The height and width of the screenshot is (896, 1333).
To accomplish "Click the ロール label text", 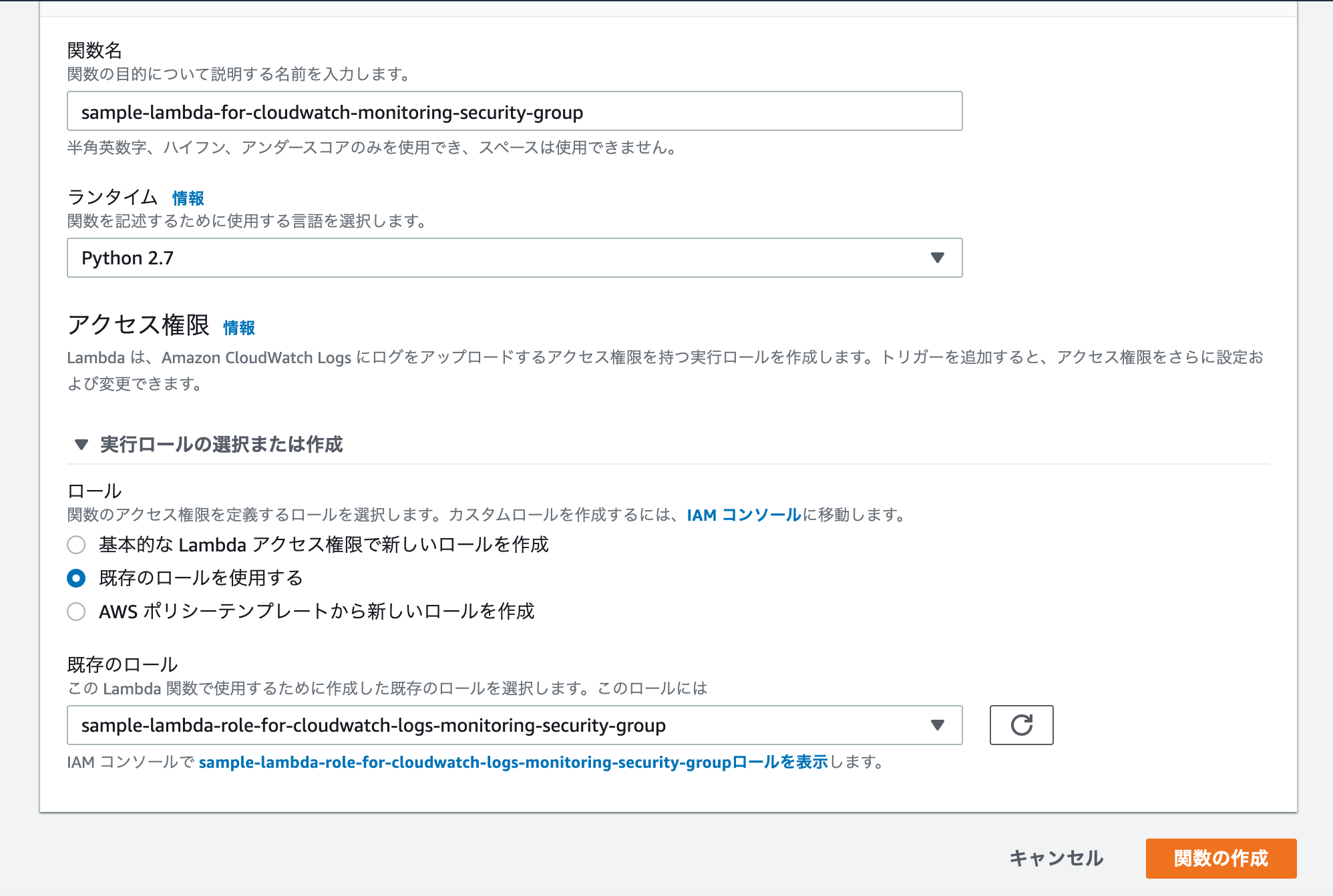I will click(x=95, y=491).
